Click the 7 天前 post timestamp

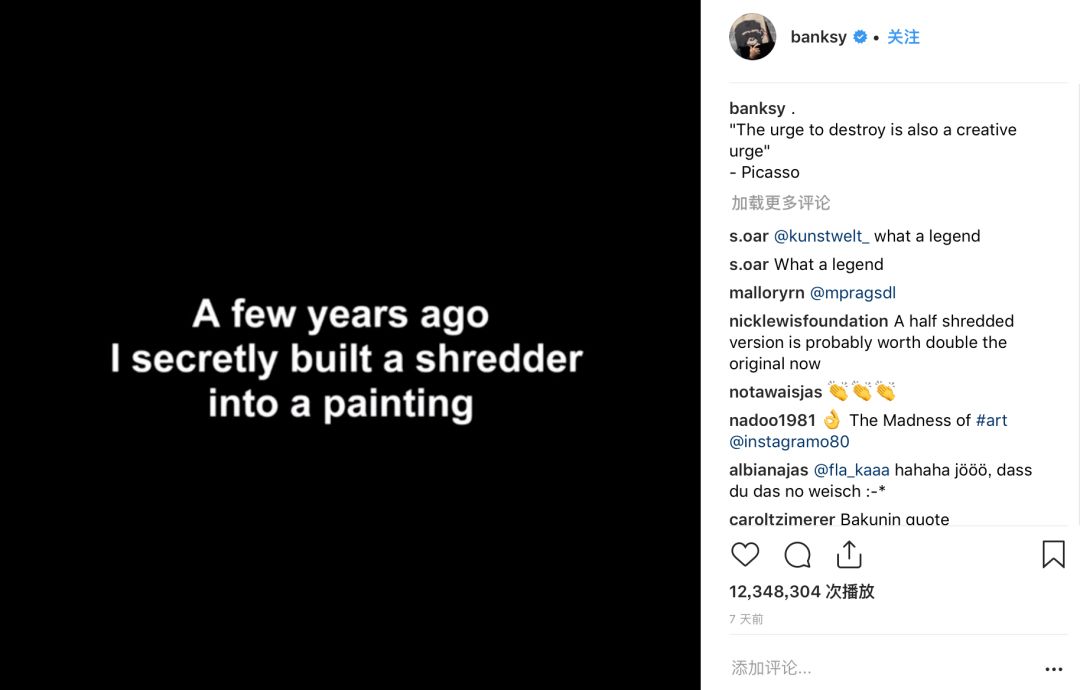746,620
